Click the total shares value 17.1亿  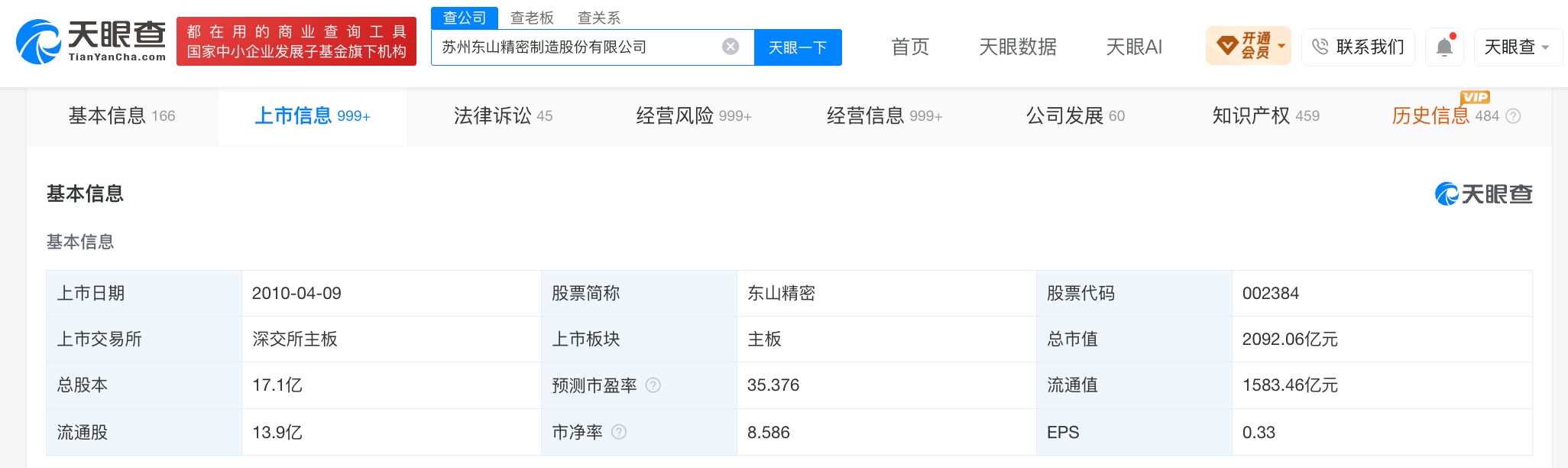(277, 385)
